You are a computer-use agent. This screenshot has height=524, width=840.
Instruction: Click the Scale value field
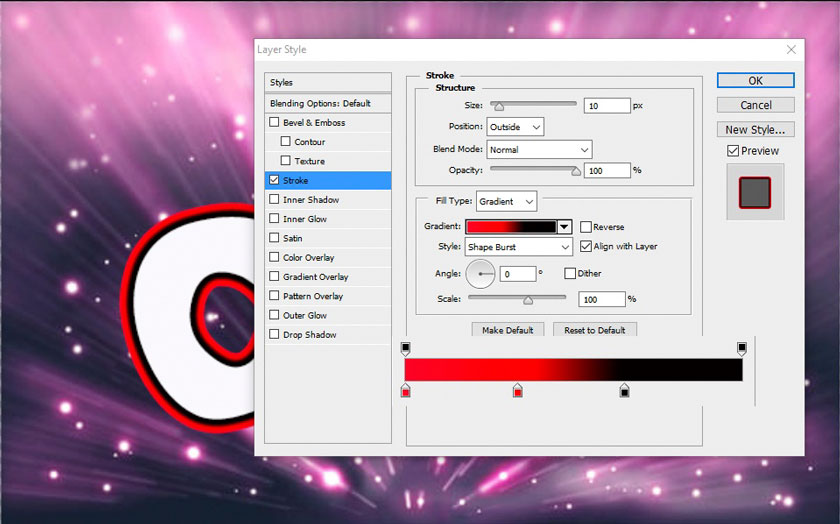(x=602, y=300)
